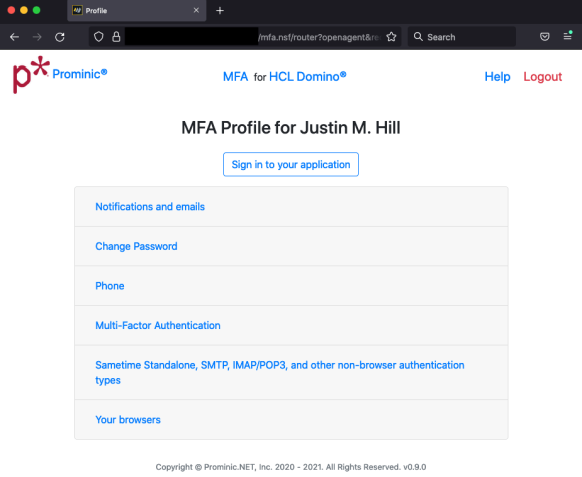Viewport: 582px width, 477px height.
Task: Click the URL address bar
Action: 245,37
